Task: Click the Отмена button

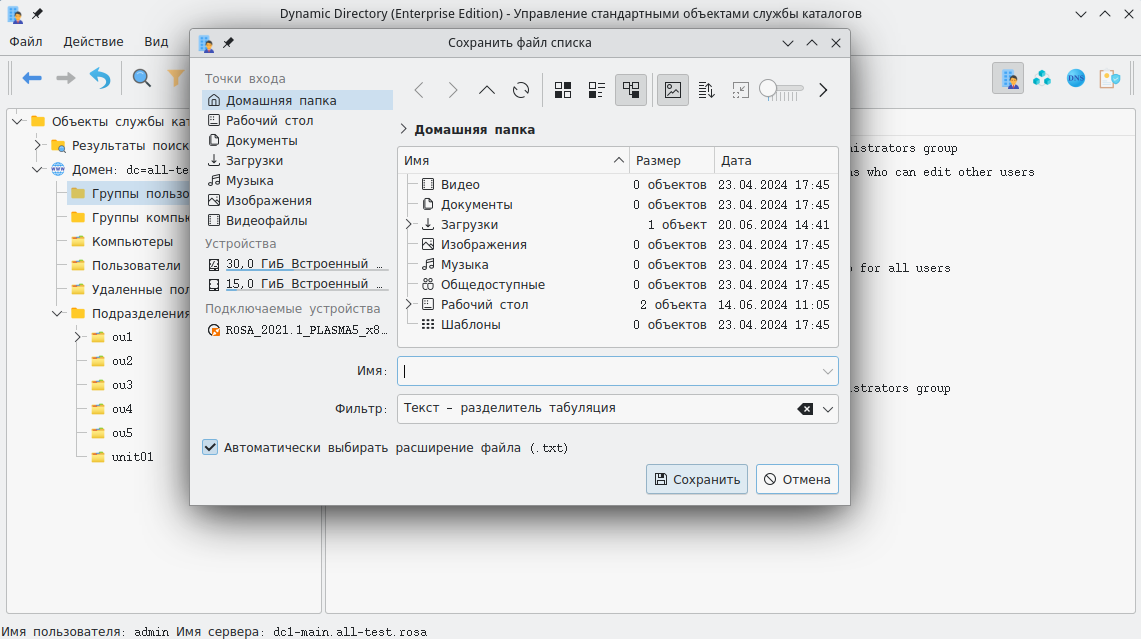Action: point(797,480)
